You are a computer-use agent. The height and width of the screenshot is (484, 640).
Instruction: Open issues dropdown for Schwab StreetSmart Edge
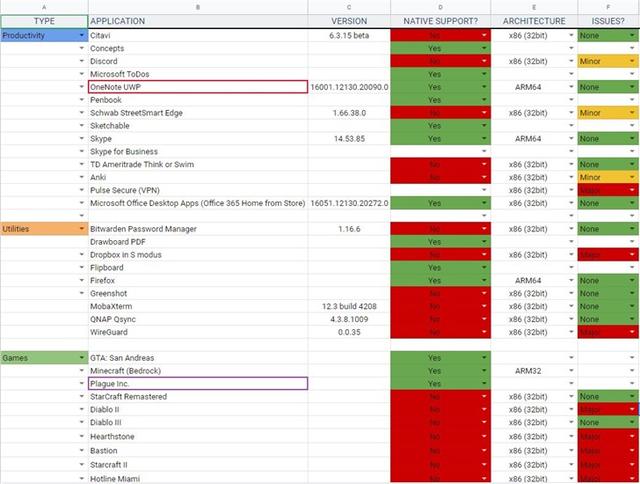[x=632, y=113]
